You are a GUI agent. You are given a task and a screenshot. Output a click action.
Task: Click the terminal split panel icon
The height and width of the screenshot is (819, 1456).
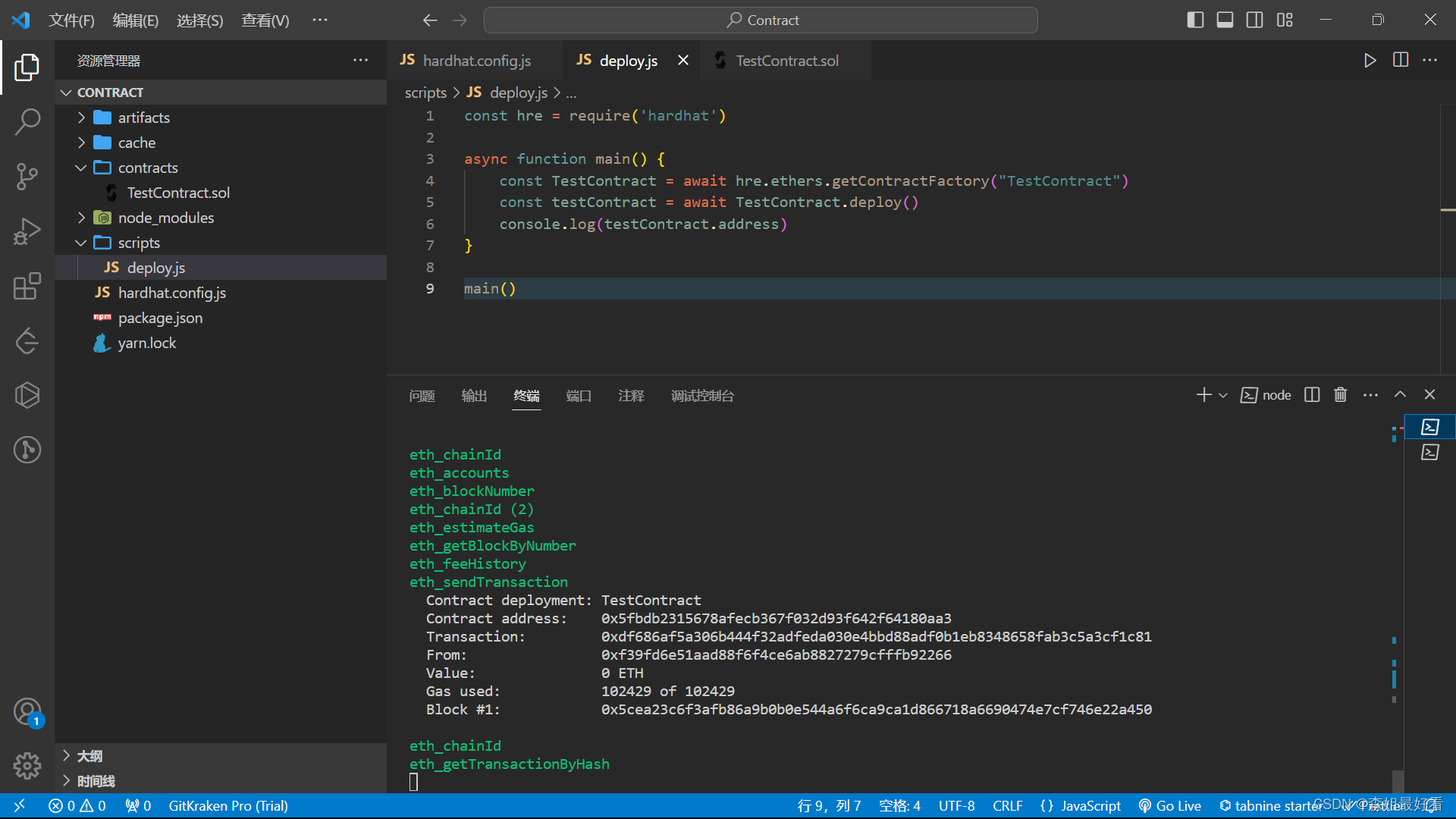coord(1311,394)
